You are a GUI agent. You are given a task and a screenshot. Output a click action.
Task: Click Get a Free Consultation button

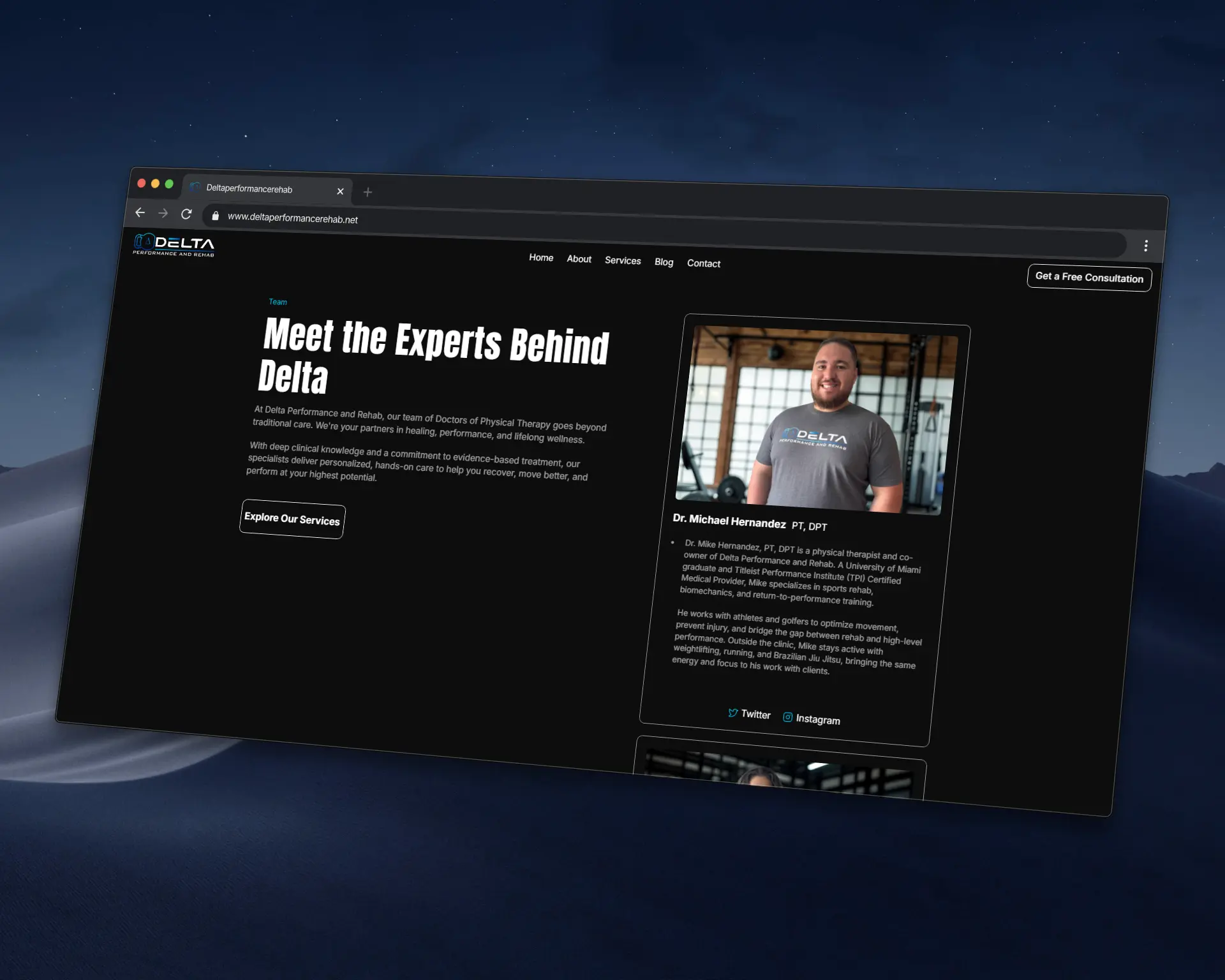click(1089, 278)
